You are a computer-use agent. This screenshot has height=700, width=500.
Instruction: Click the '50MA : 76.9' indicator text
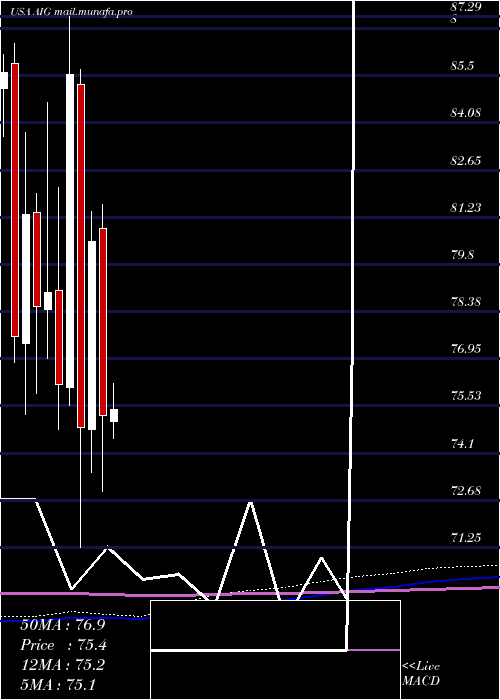coord(62,625)
